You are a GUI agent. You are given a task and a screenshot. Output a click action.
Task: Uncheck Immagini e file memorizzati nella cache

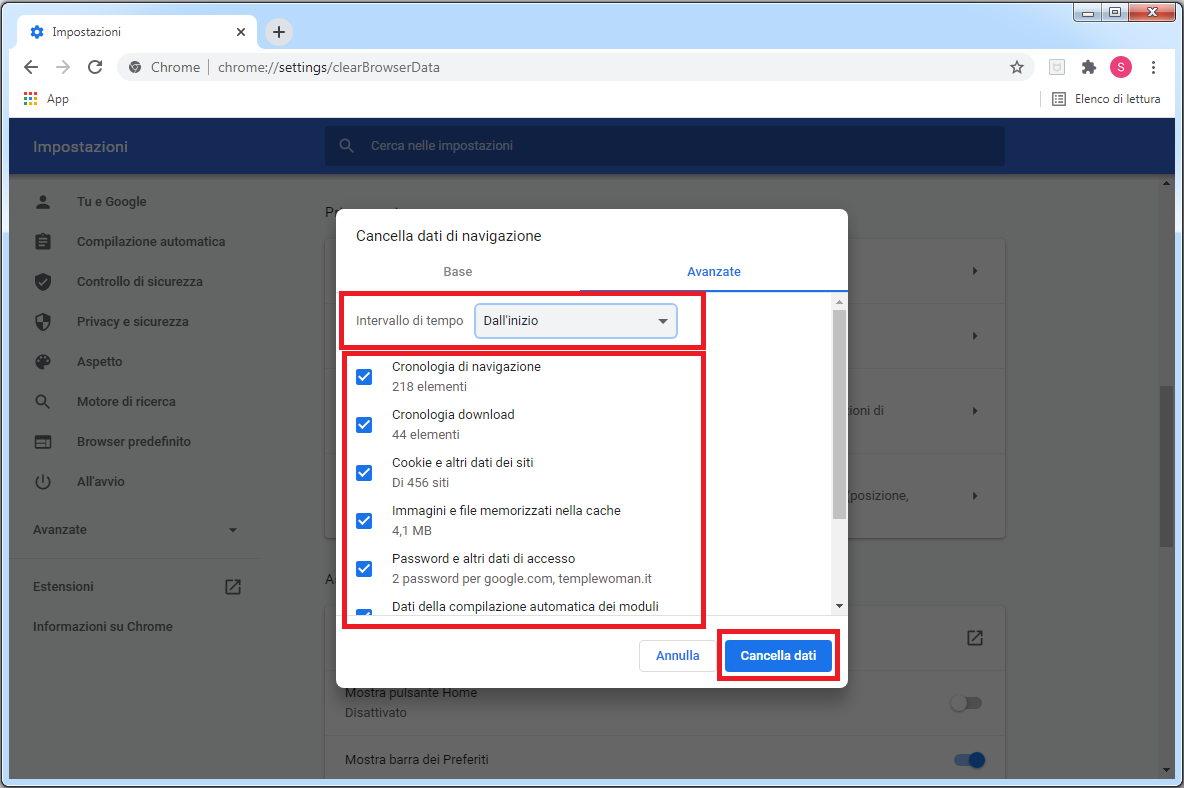364,521
